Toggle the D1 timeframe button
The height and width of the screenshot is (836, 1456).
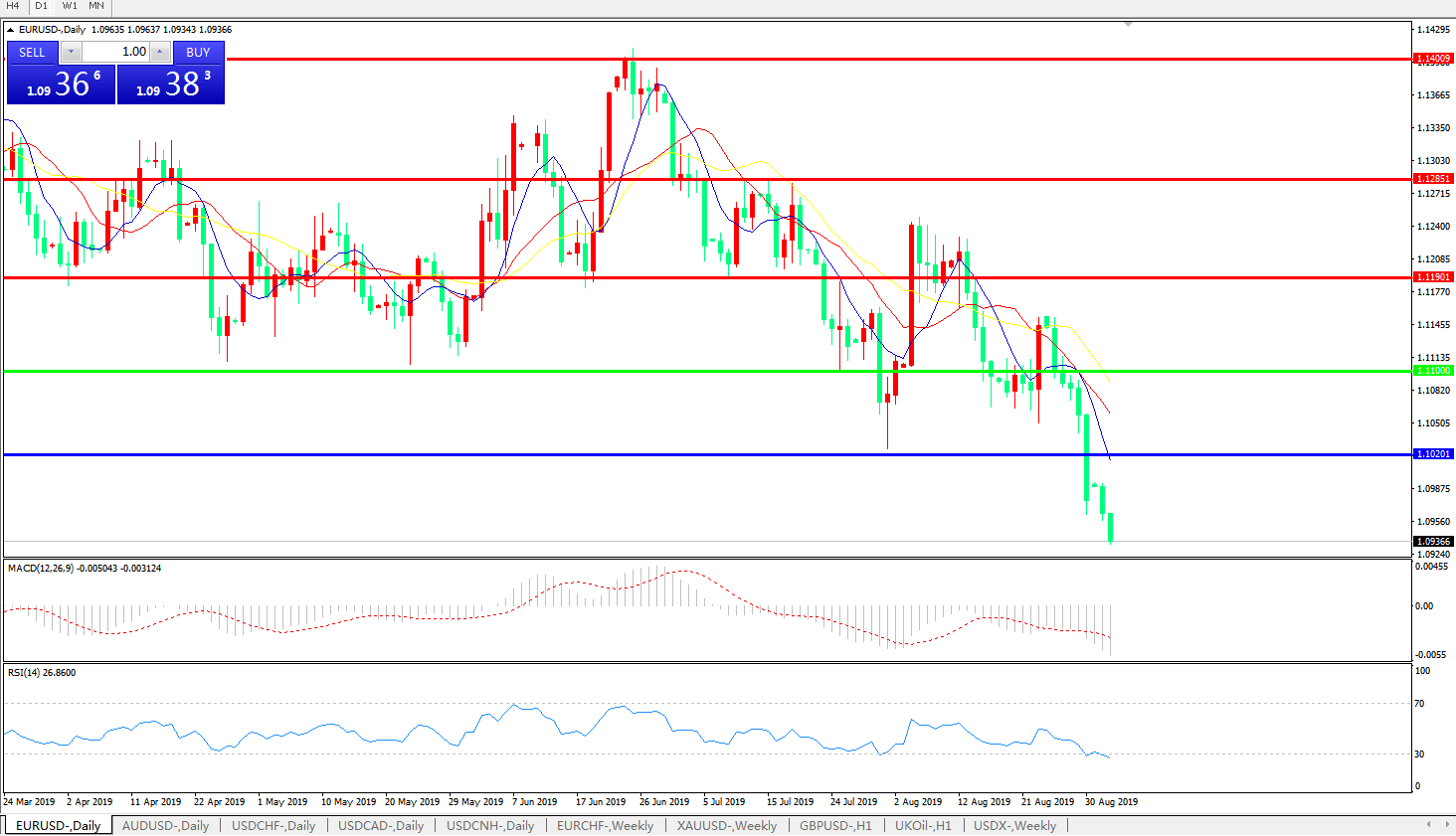click(x=41, y=6)
